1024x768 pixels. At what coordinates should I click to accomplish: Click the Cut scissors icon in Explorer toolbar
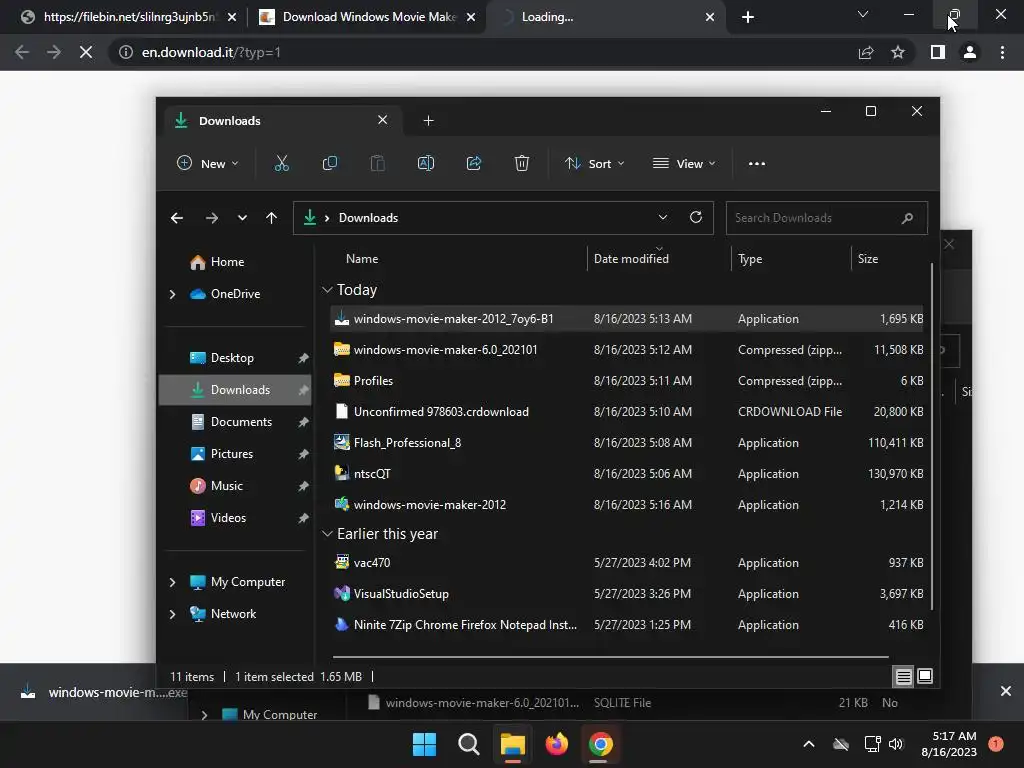[281, 163]
